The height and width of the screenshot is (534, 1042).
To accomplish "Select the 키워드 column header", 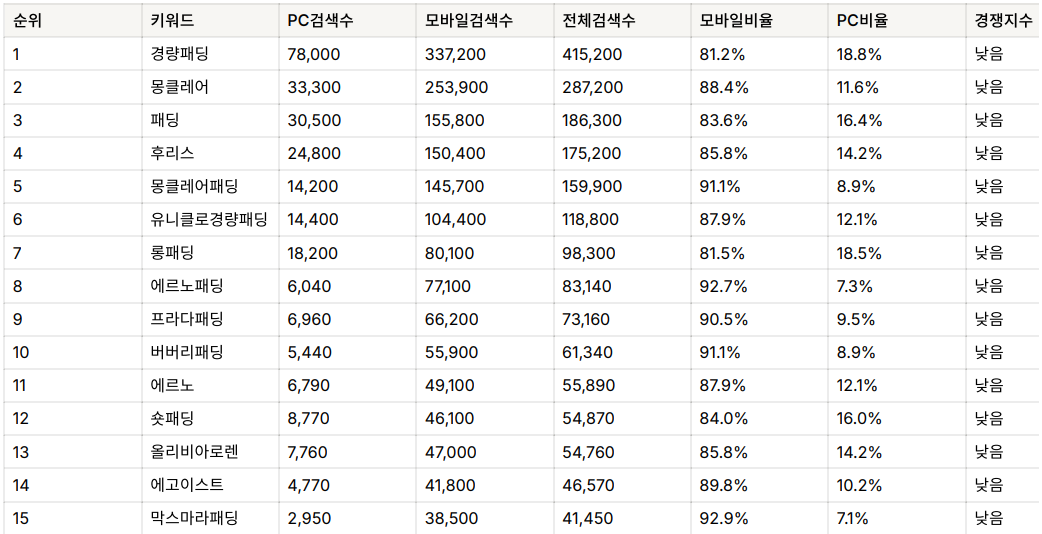I will pos(210,21).
